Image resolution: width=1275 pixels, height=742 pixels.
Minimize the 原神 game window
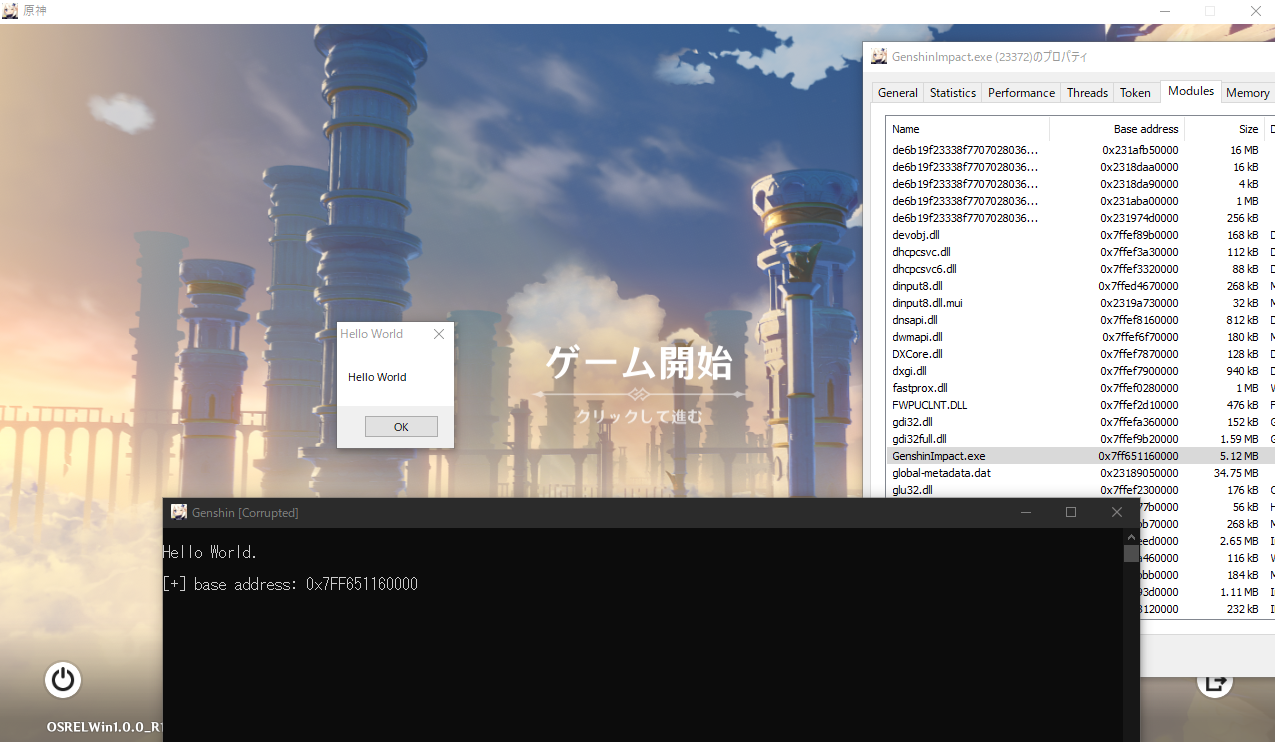(x=1165, y=11)
